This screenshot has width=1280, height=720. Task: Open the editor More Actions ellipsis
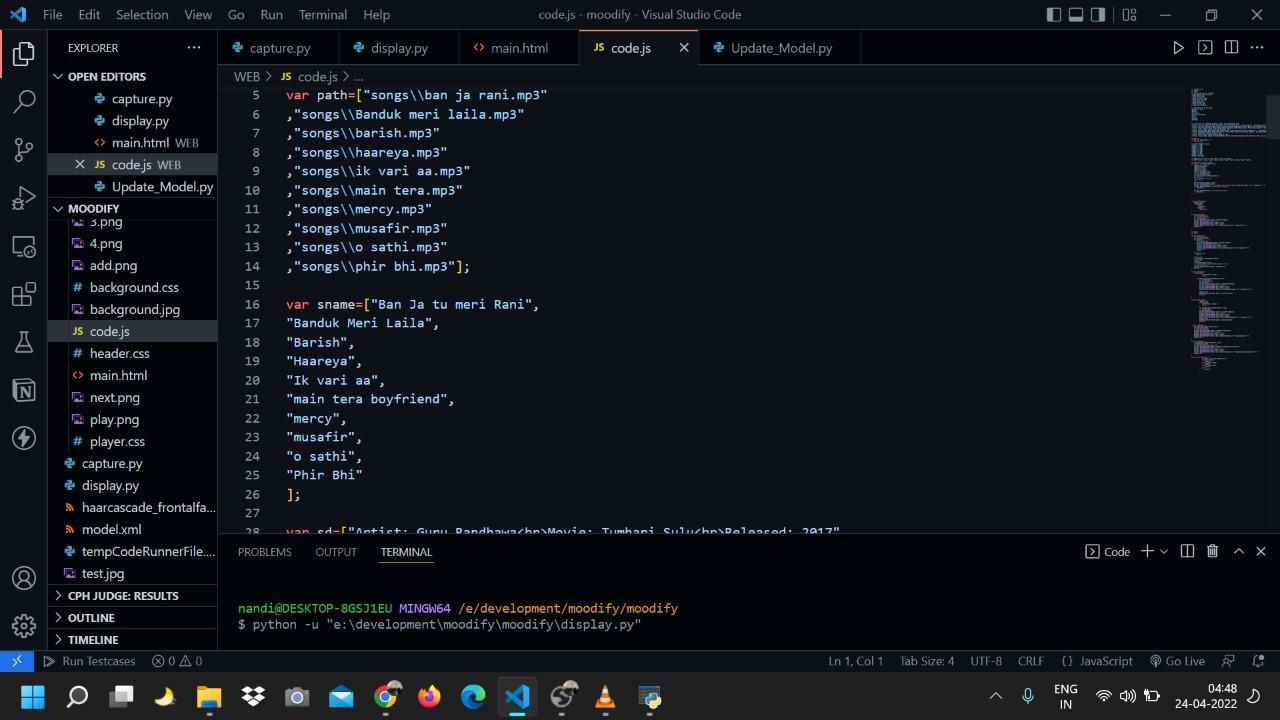[1257, 47]
